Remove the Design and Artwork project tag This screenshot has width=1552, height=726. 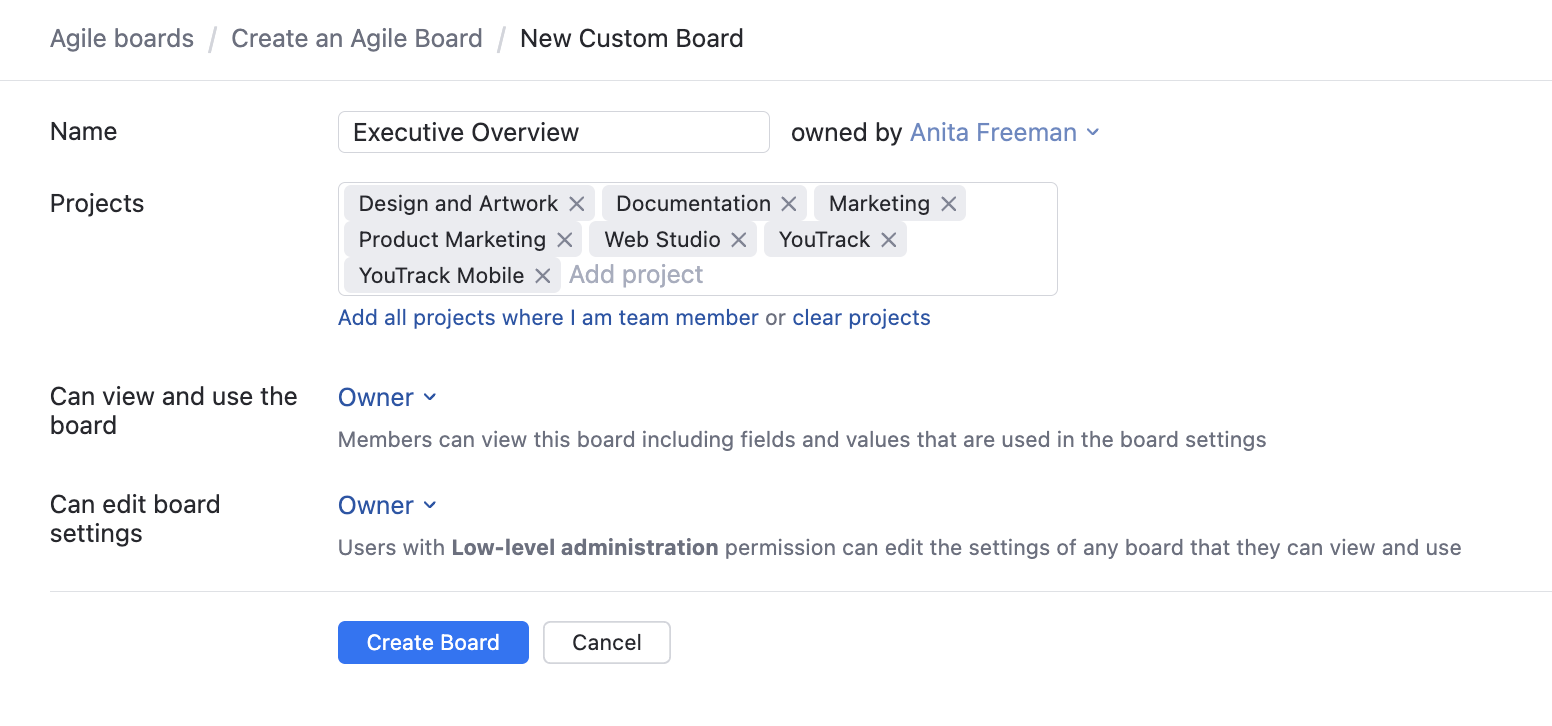[x=576, y=203]
